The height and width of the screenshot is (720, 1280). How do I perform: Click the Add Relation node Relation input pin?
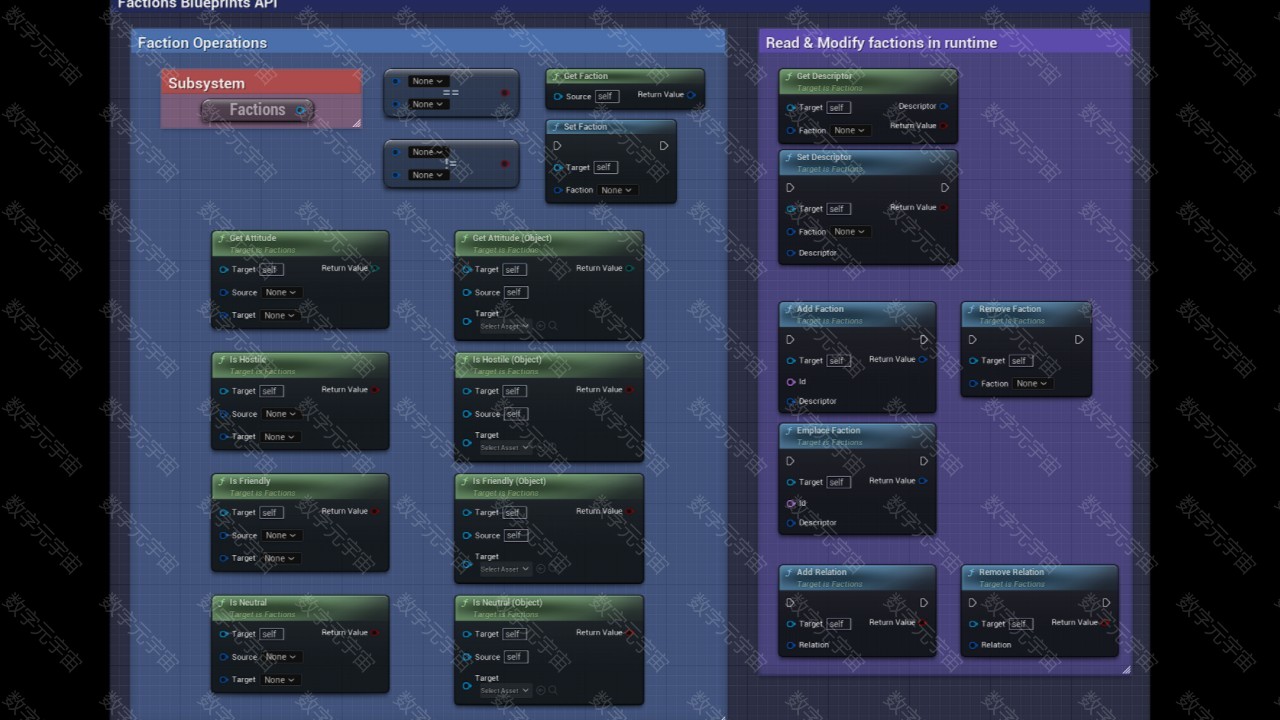[x=791, y=645]
